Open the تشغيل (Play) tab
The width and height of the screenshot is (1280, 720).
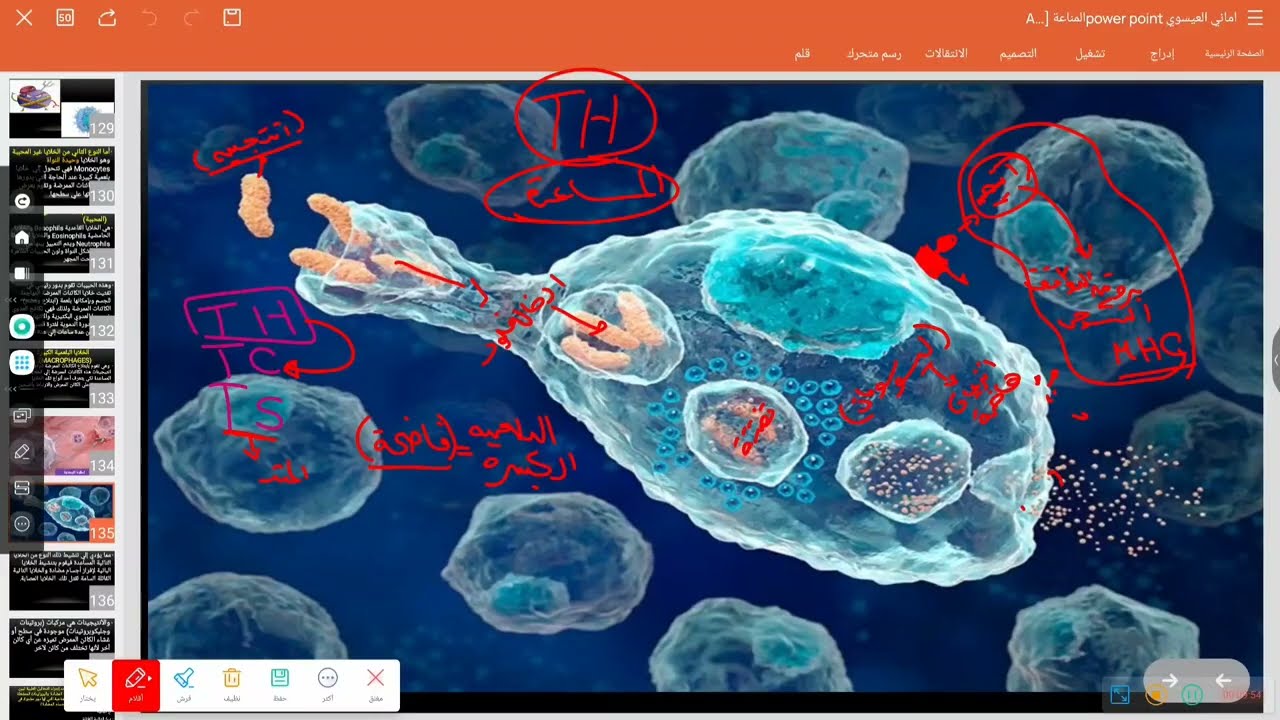tap(1090, 53)
